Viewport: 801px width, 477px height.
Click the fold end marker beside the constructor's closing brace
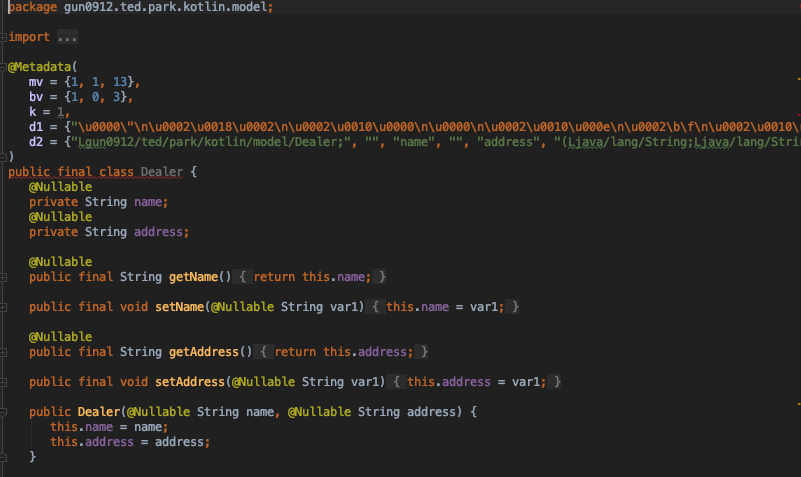click(x=3, y=457)
